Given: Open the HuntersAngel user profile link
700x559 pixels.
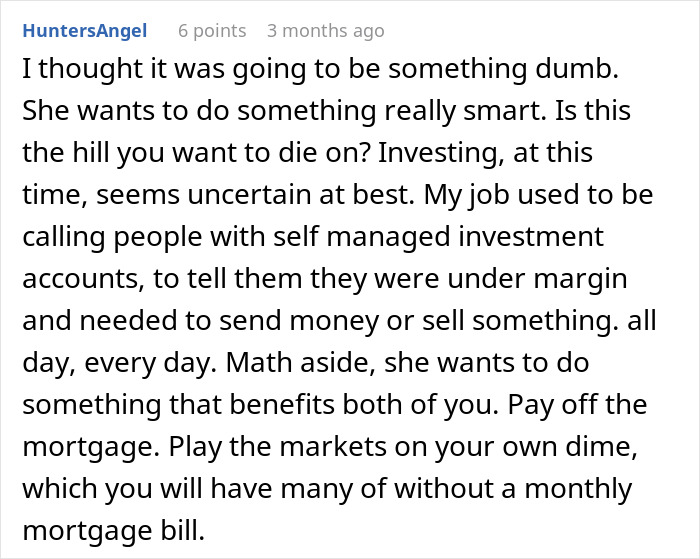Looking at the screenshot, I should coord(85,31).
